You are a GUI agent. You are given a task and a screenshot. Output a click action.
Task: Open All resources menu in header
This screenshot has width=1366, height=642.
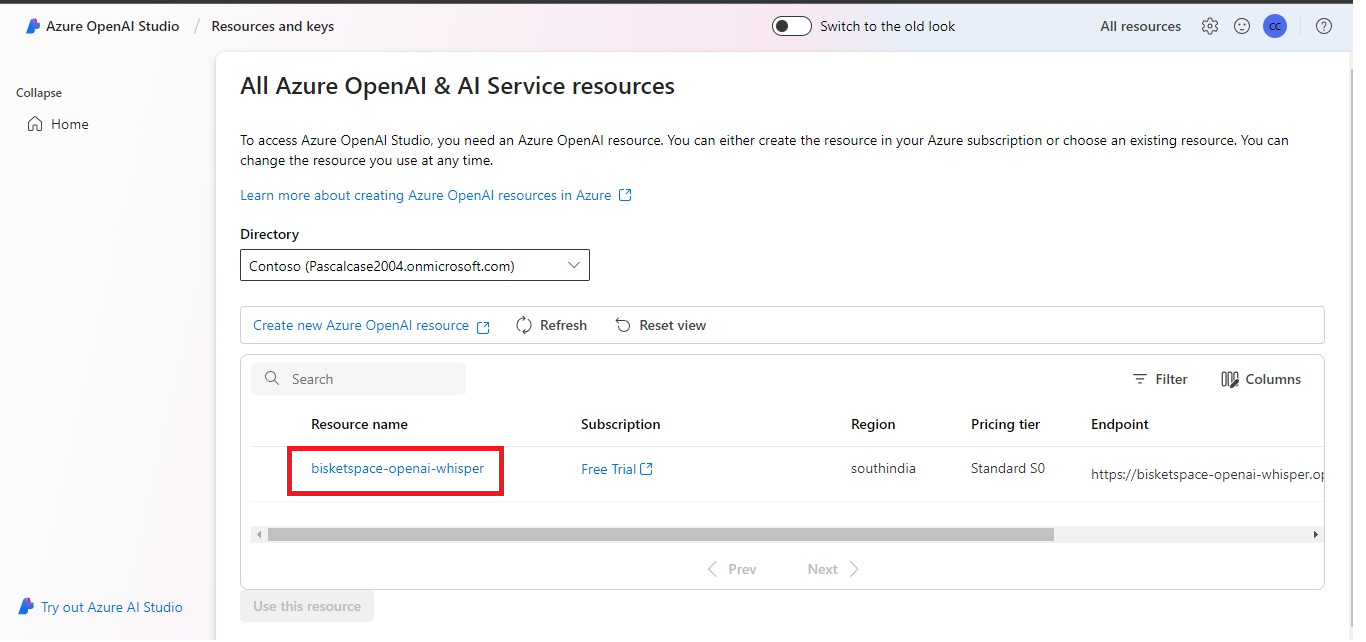[x=1140, y=27]
